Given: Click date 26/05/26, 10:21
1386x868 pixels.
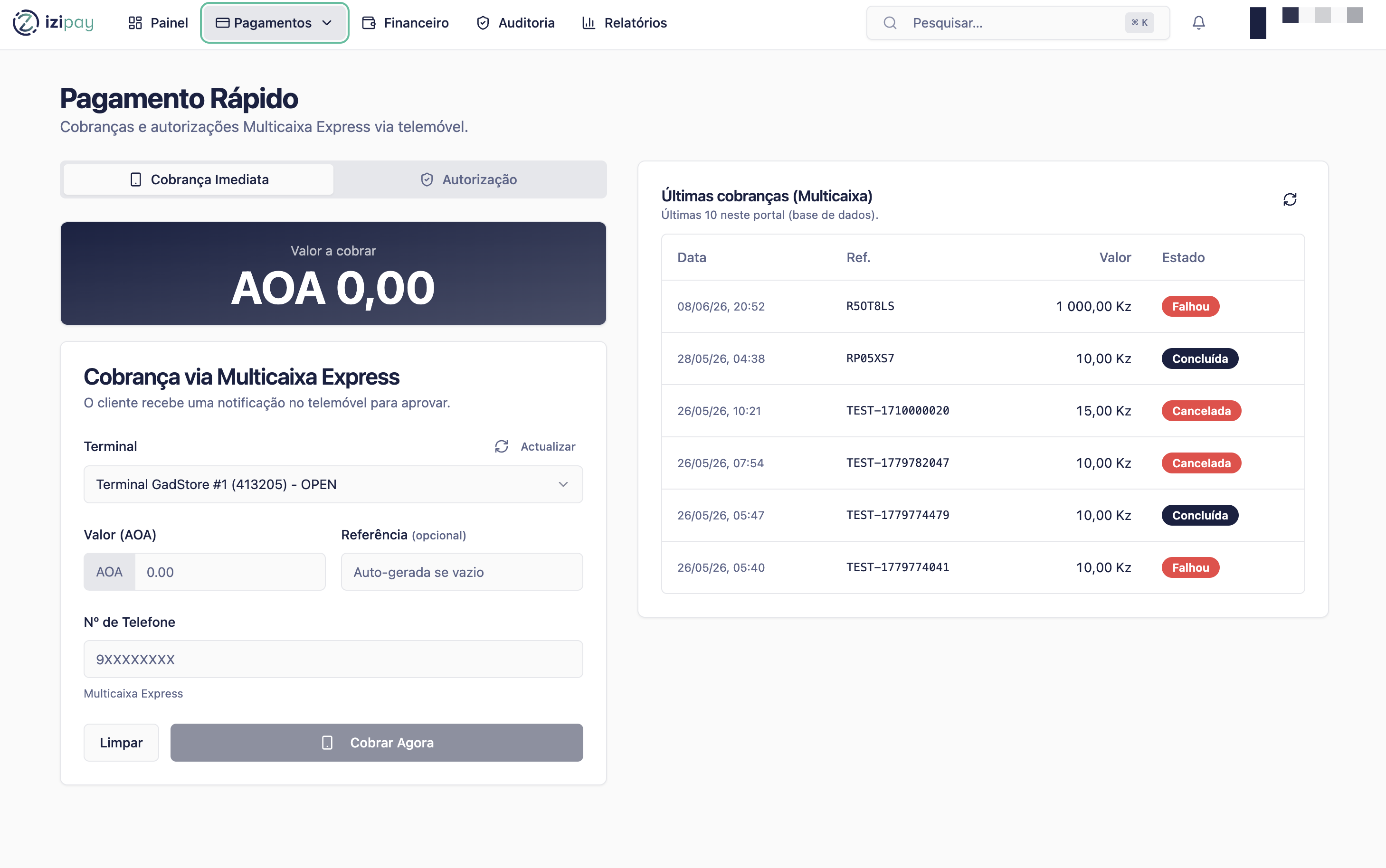Looking at the screenshot, I should pyautogui.click(x=720, y=411).
